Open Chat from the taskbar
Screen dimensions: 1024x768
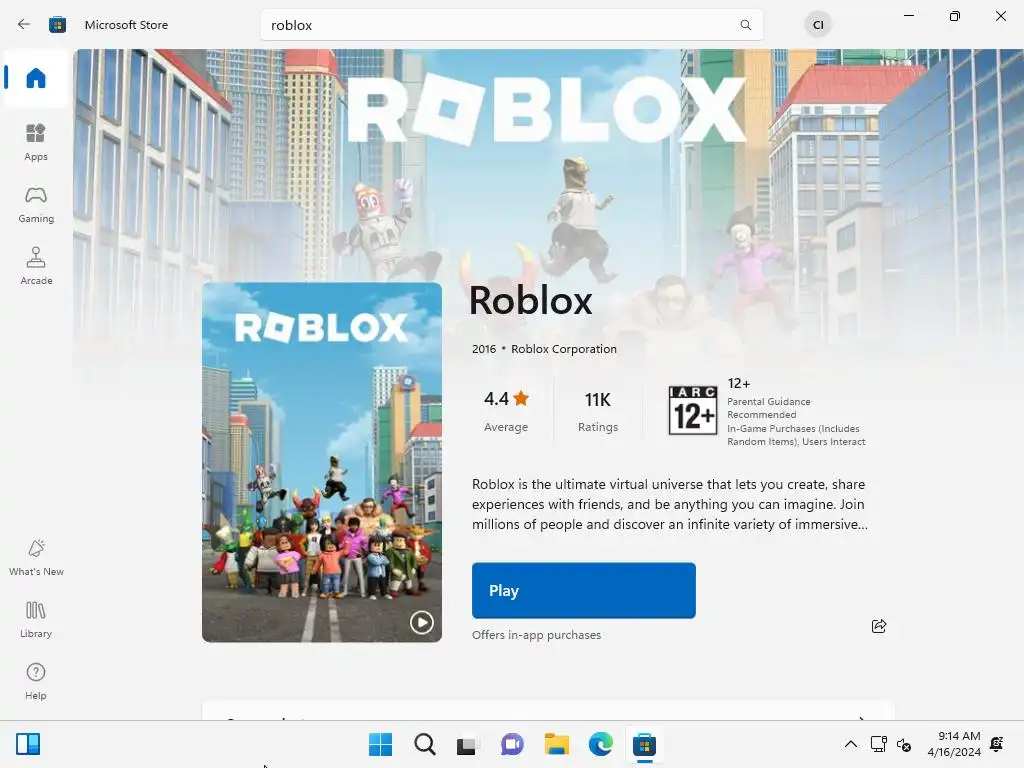click(x=512, y=744)
